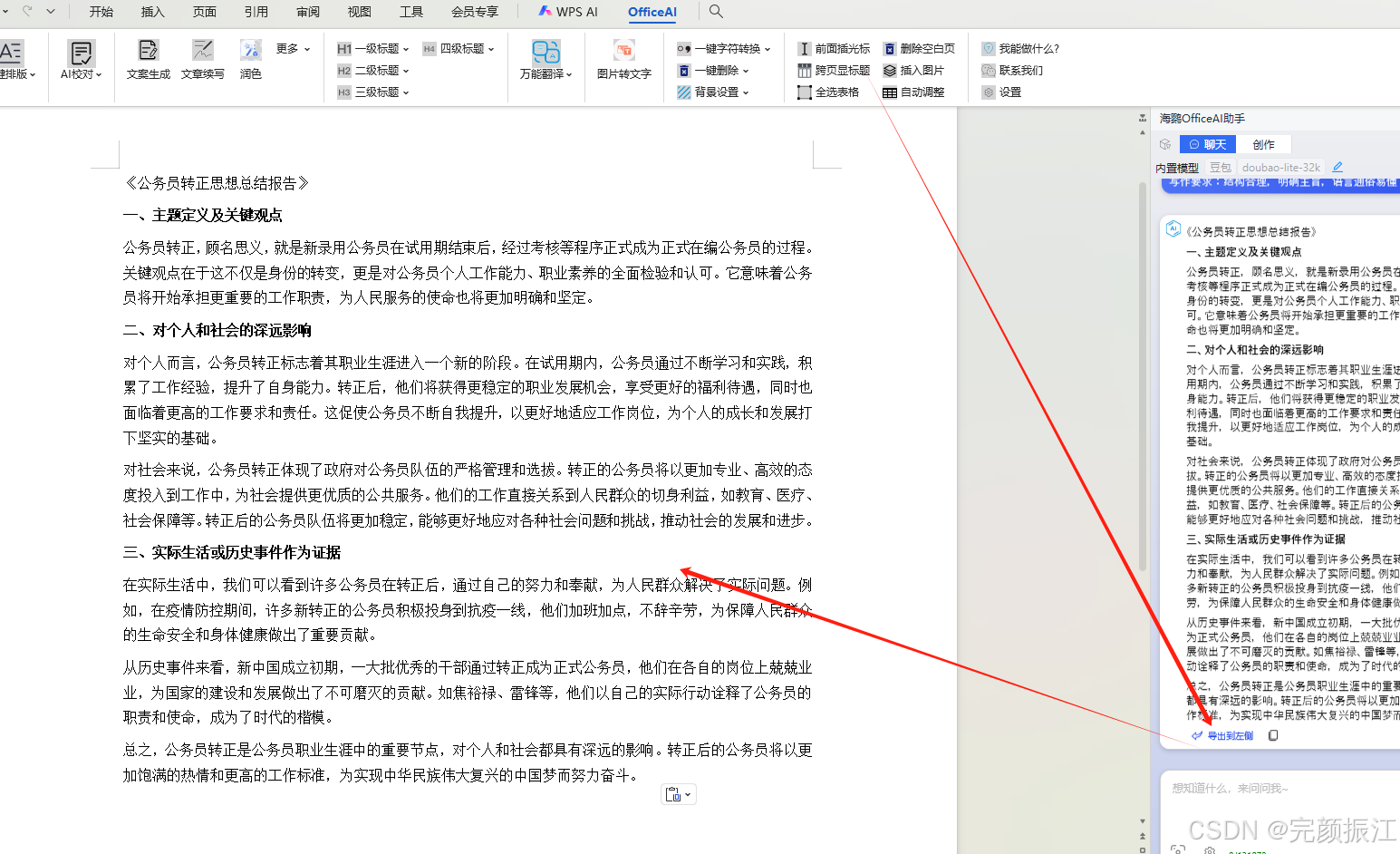1400x854 pixels.
Task: Click 自动调整 auto-adjust table command
Action: pyautogui.click(x=913, y=92)
